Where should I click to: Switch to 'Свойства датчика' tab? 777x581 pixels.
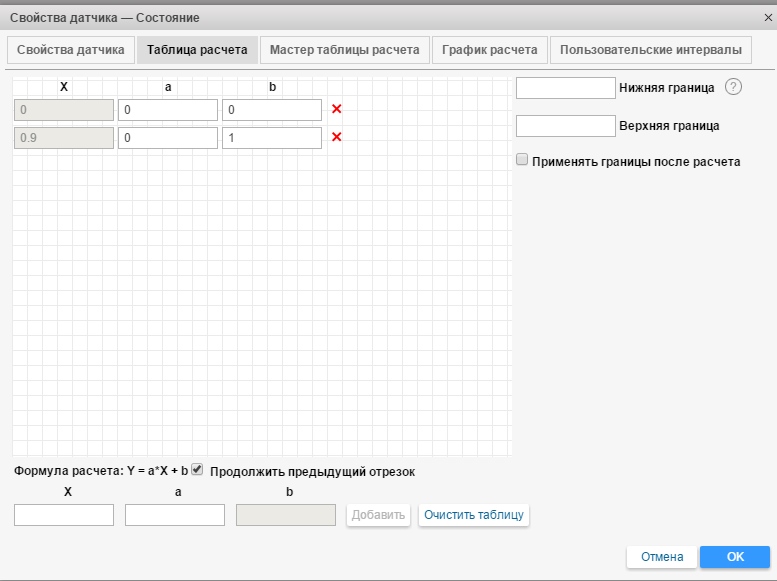(x=70, y=50)
